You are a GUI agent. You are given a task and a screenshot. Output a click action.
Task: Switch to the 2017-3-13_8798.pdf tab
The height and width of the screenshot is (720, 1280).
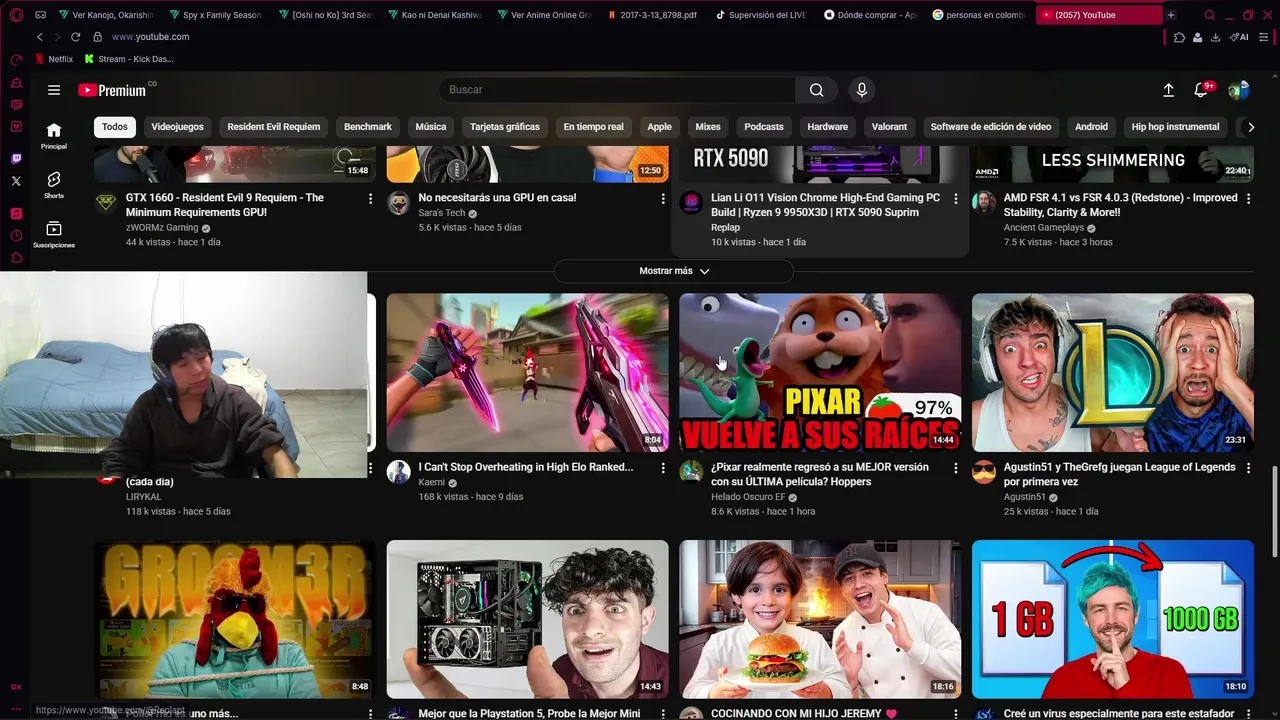(654, 15)
